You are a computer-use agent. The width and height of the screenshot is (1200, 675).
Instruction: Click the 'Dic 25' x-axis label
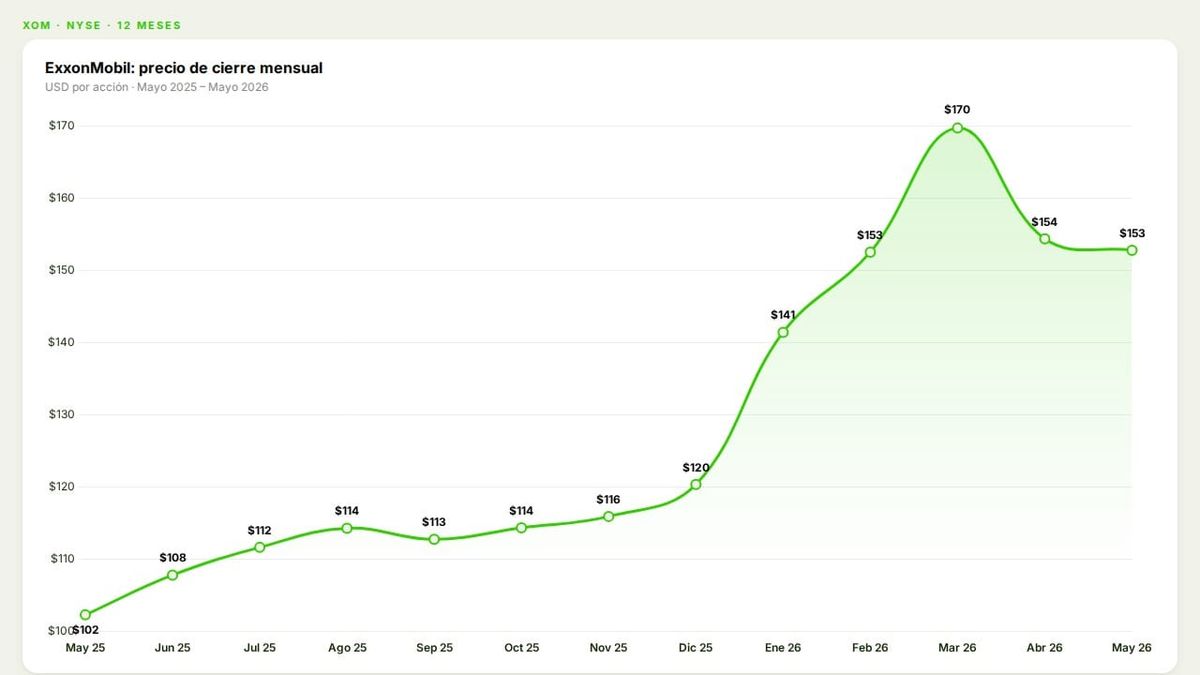point(696,648)
